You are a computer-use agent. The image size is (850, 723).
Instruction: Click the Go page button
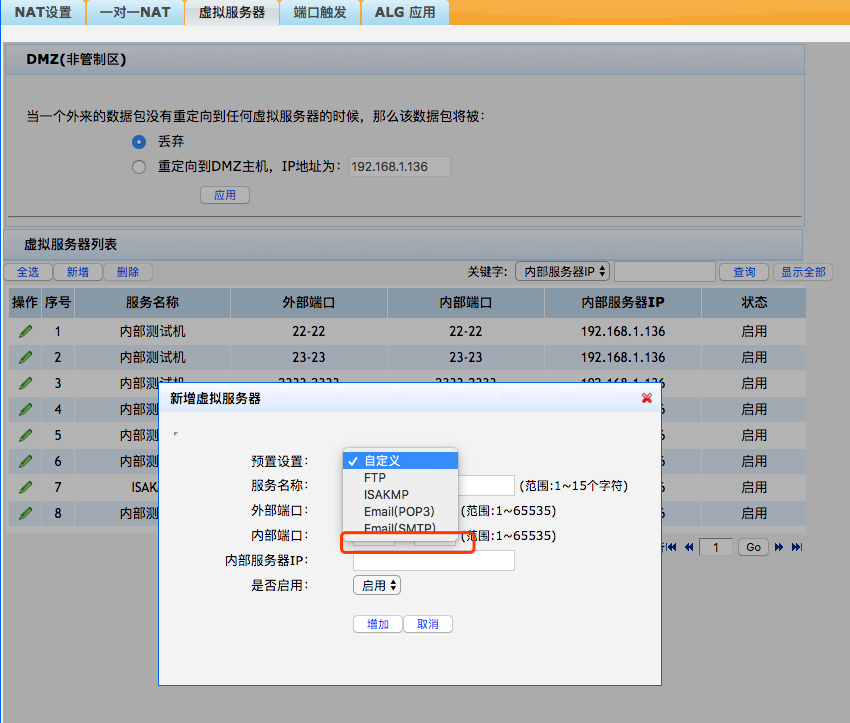click(x=754, y=547)
